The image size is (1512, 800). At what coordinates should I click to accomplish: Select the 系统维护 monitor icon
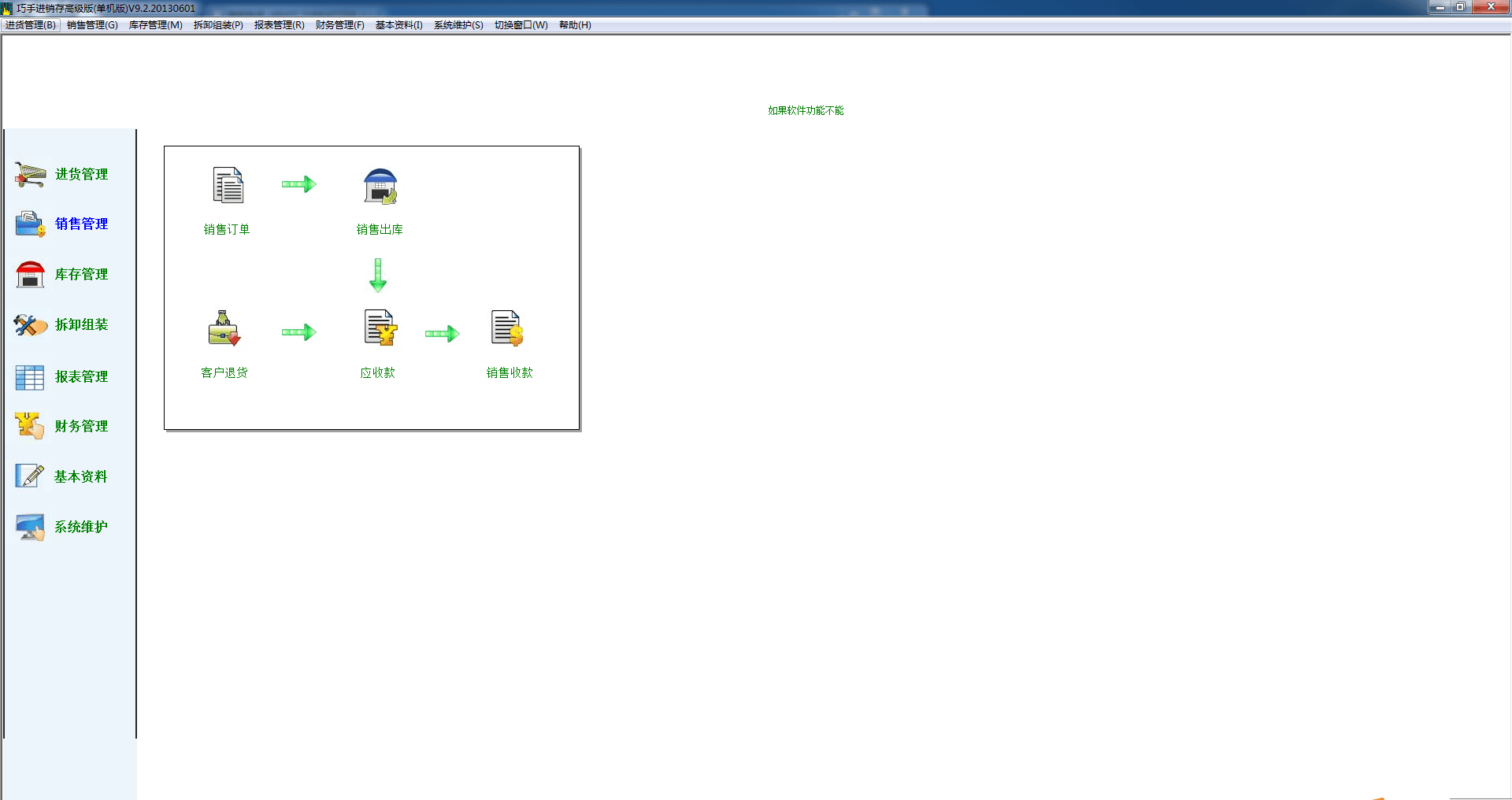(30, 527)
